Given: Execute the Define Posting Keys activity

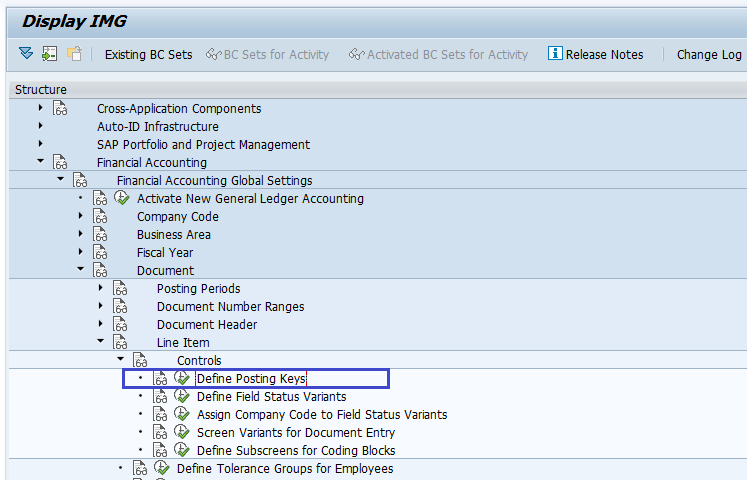Looking at the screenshot, I should pyautogui.click(x=182, y=378).
